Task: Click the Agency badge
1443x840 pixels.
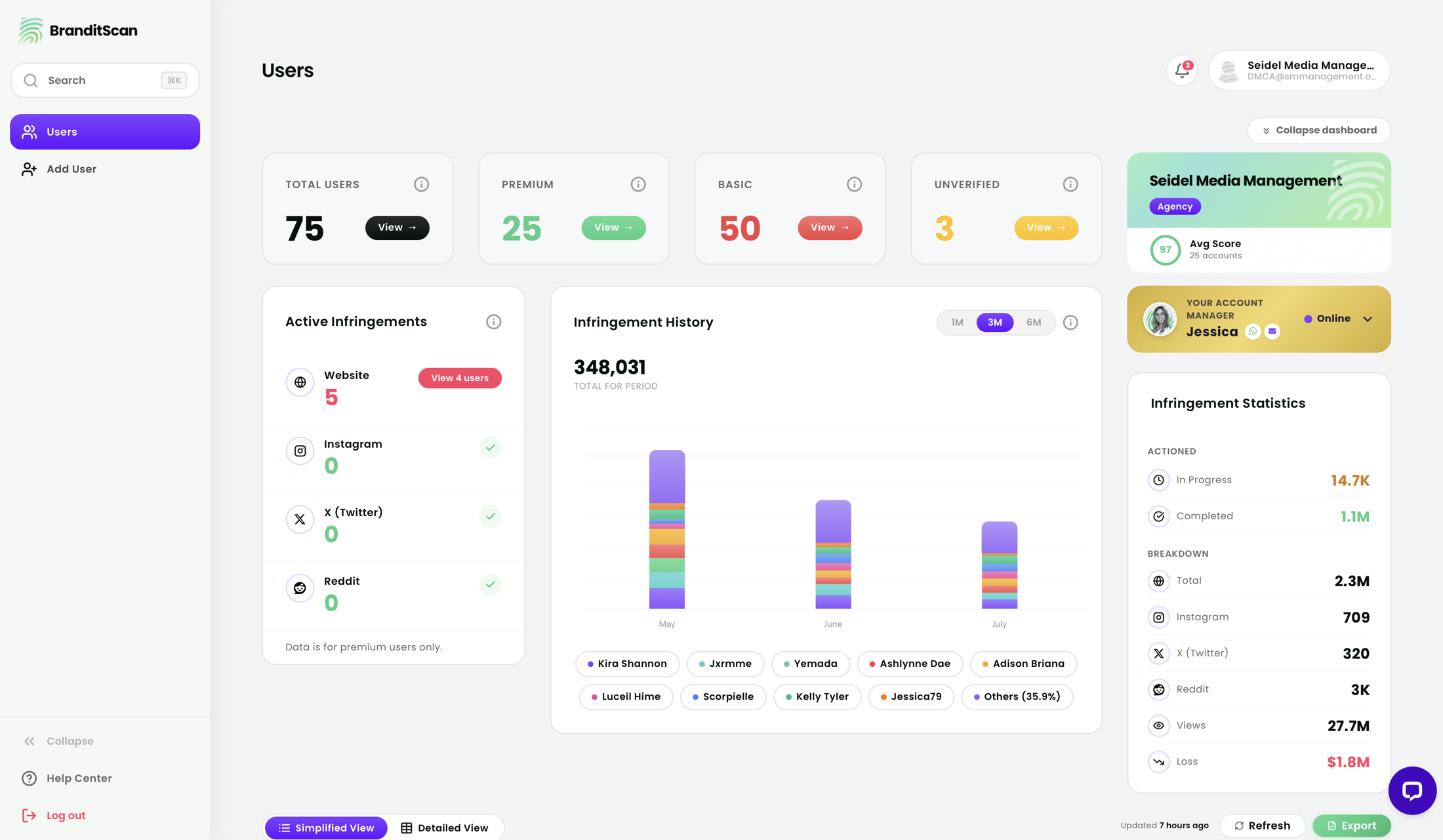Action: coord(1175,207)
